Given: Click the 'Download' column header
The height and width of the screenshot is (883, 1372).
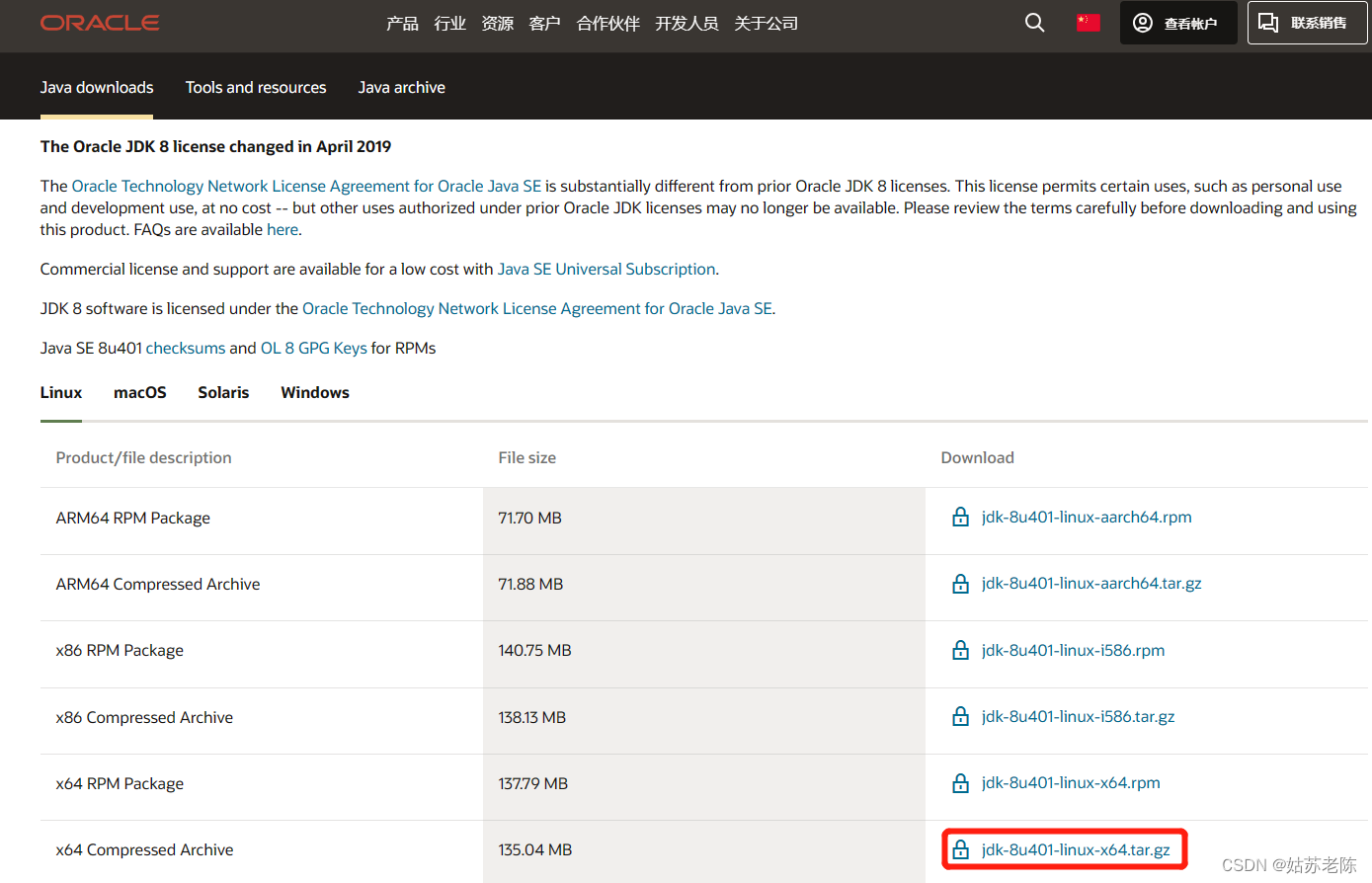Looking at the screenshot, I should pyautogui.click(x=977, y=457).
